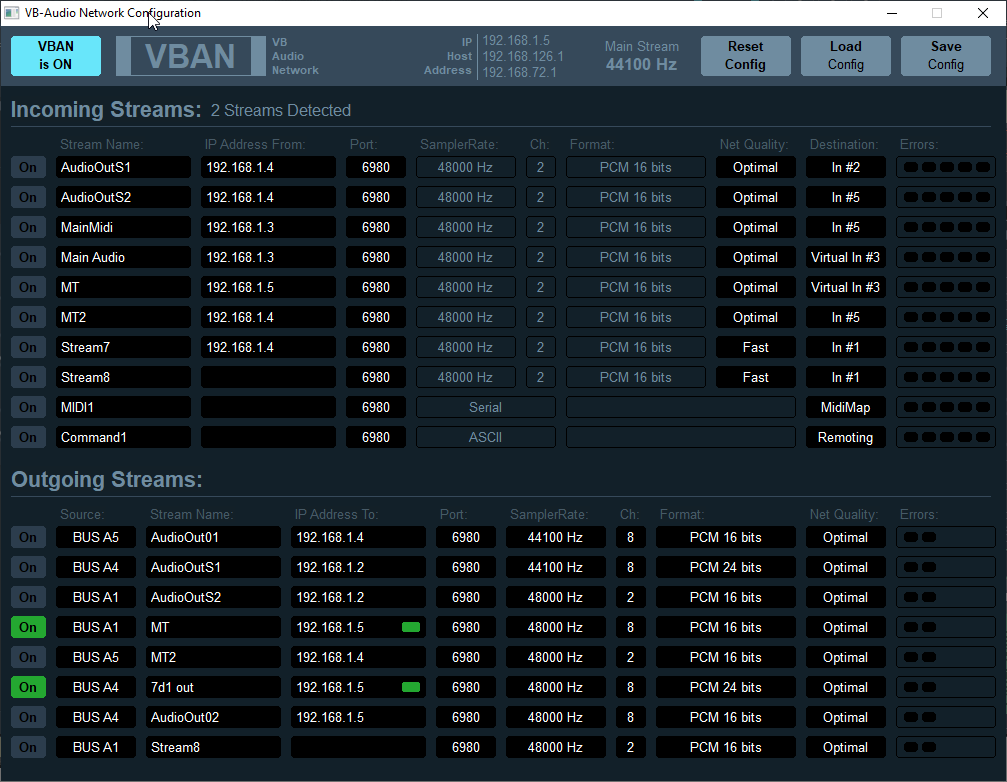The width and height of the screenshot is (1007, 782).
Task: Edit incoming stream name Stream8
Action: (123, 377)
